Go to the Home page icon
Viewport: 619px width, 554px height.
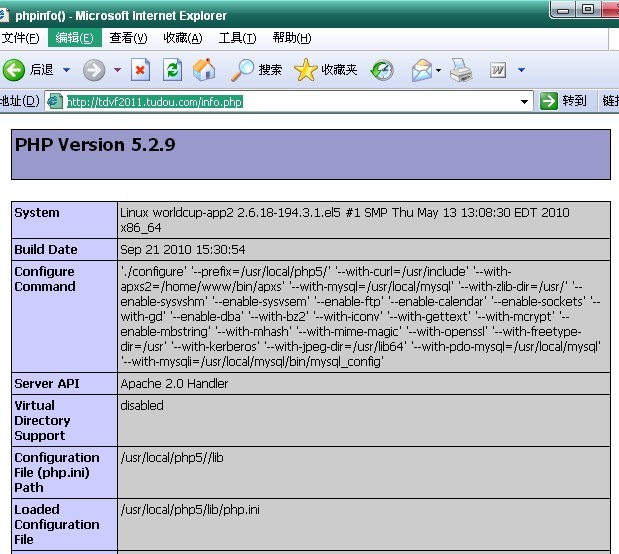pyautogui.click(x=204, y=70)
